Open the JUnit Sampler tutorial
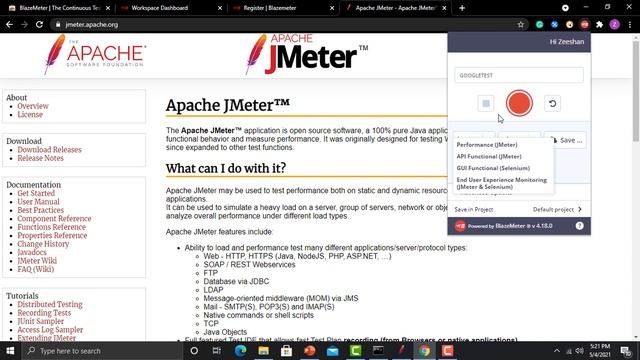The height and width of the screenshot is (360, 640). 40,321
